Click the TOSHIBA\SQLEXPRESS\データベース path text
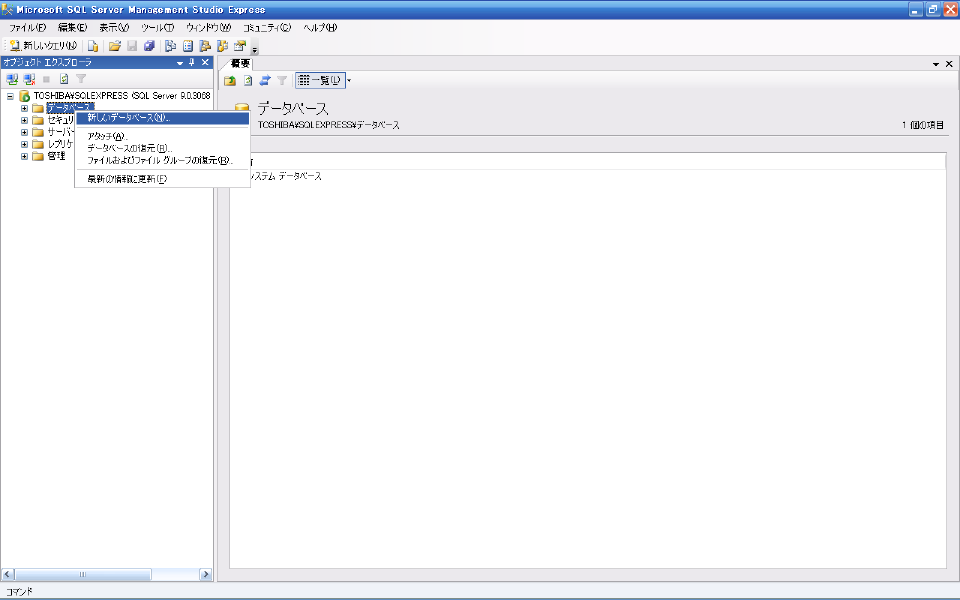 pos(328,125)
